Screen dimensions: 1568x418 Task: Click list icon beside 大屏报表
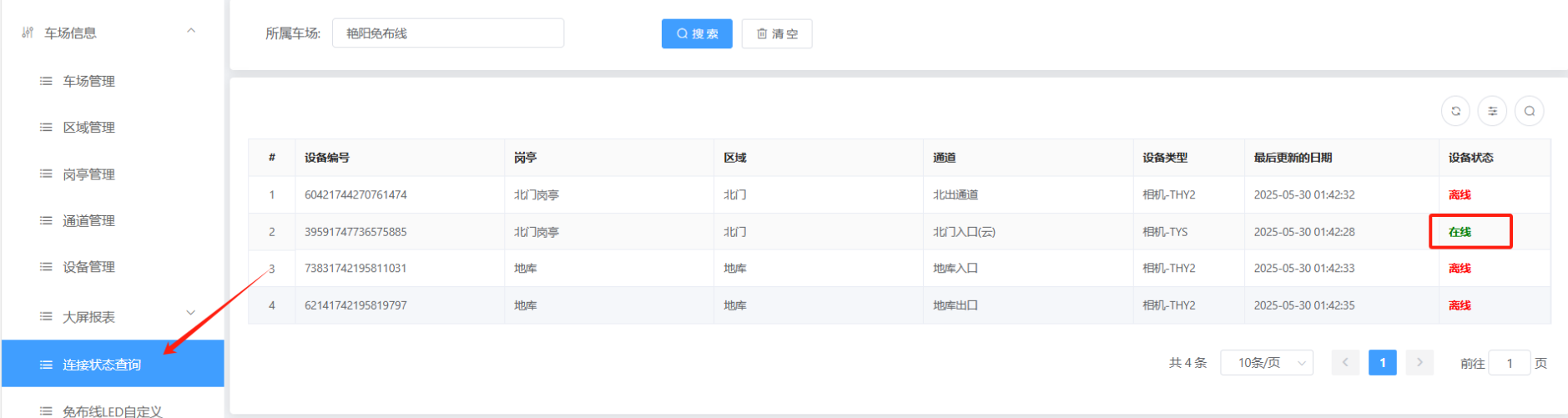coord(46,316)
